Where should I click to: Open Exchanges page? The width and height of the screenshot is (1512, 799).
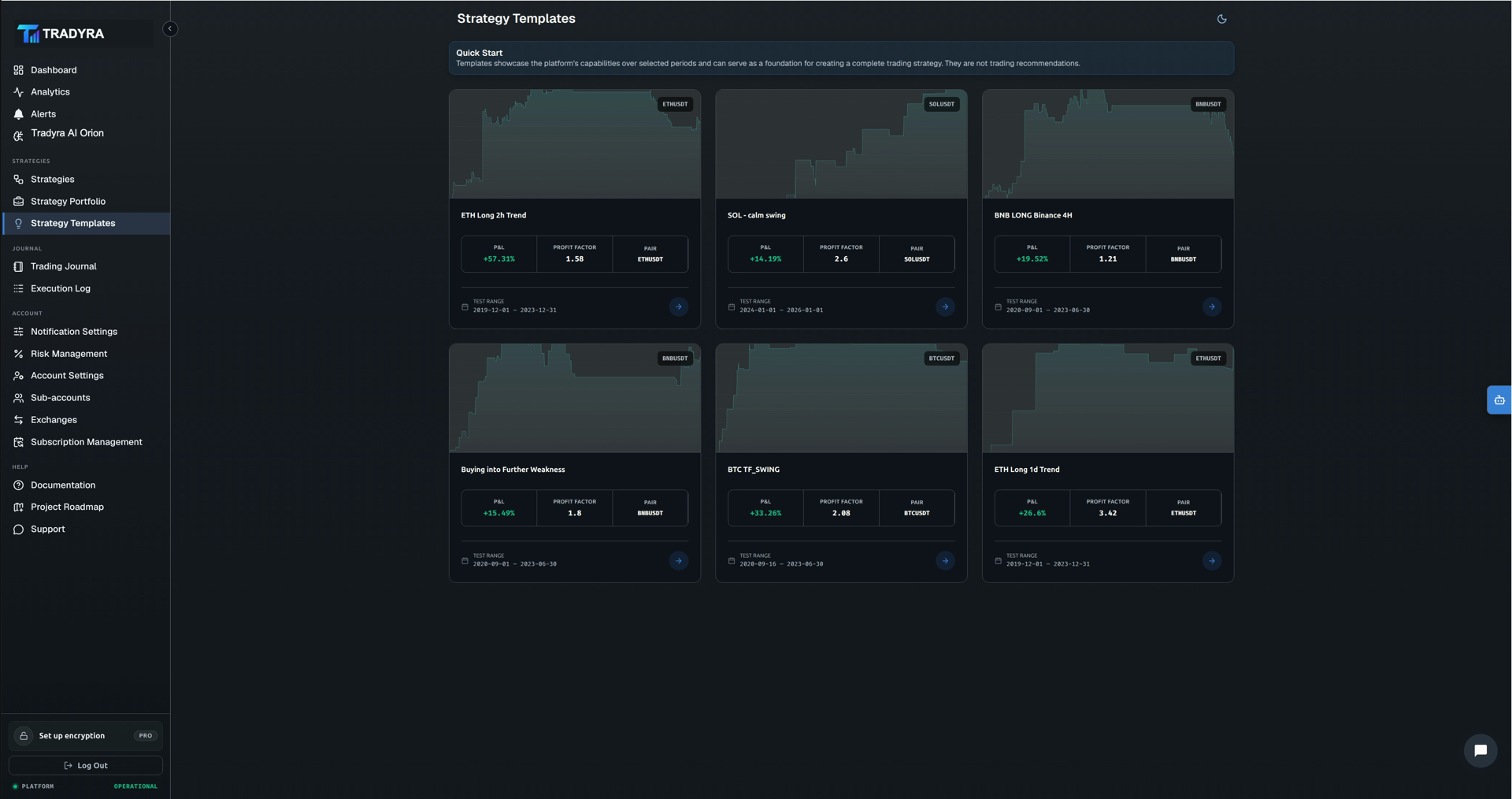86,420
